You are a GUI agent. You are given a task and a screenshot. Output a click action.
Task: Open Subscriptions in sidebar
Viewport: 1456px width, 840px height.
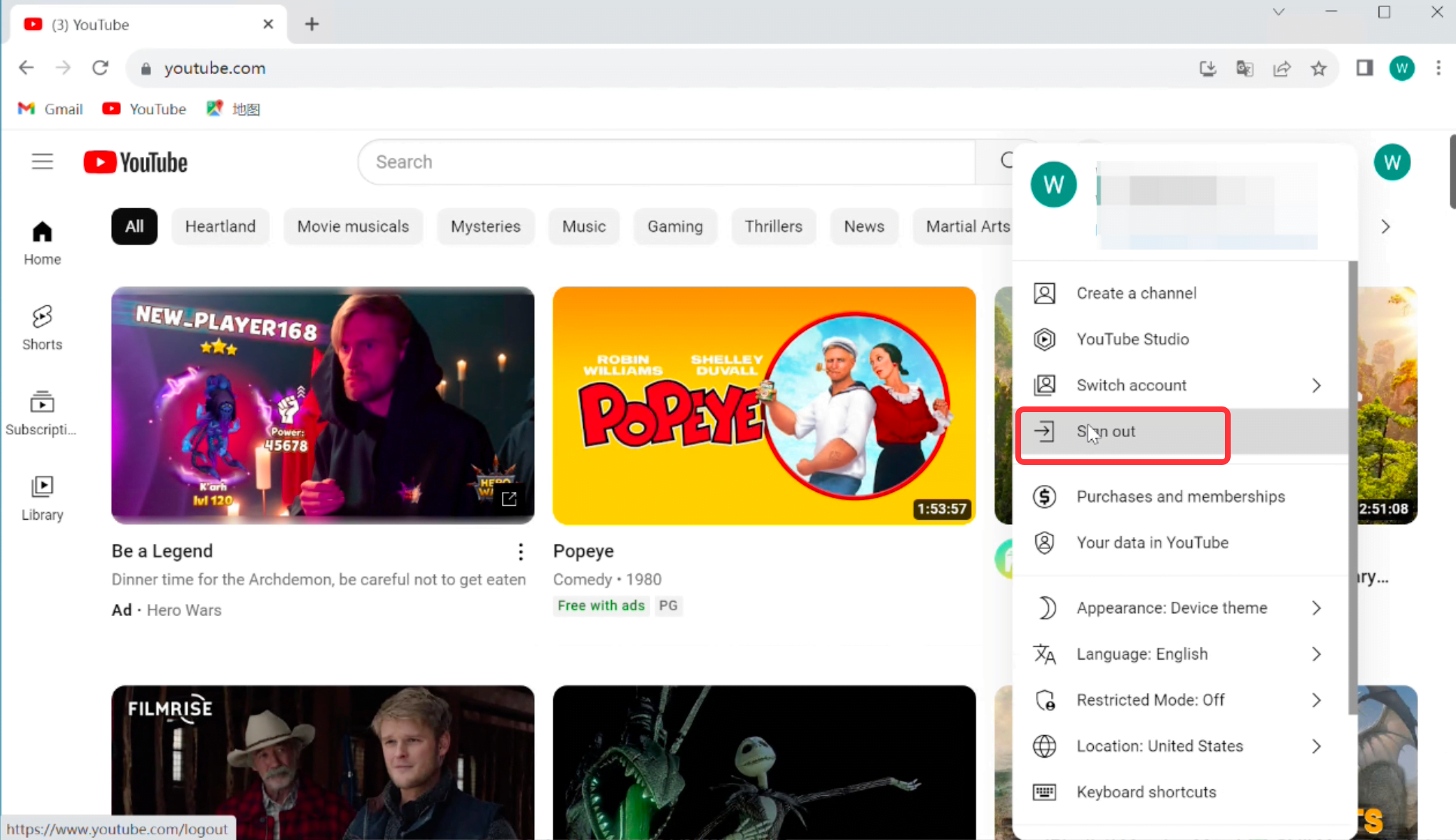point(42,414)
